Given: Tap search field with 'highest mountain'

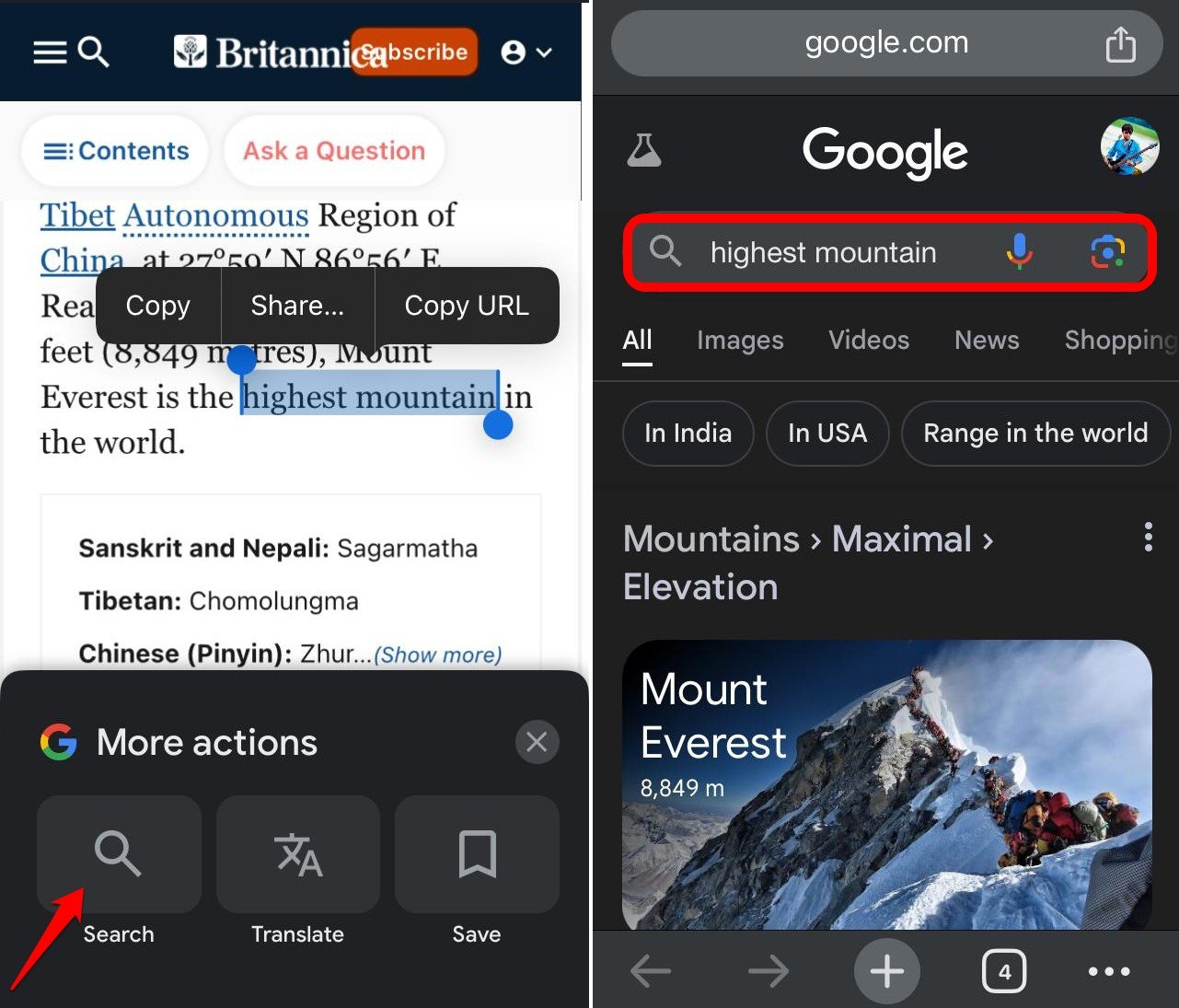Looking at the screenshot, I should 890,252.
